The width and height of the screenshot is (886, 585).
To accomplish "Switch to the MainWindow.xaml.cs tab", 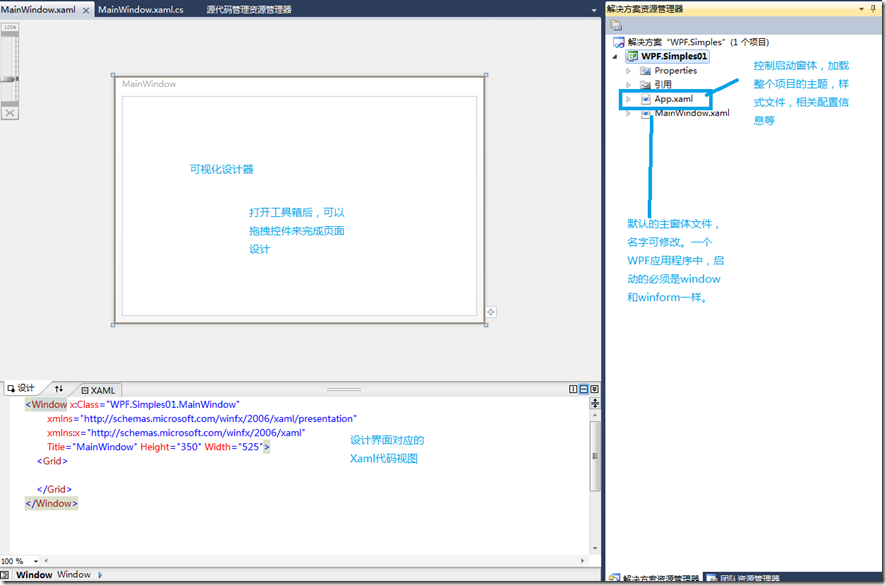I will click(141, 10).
